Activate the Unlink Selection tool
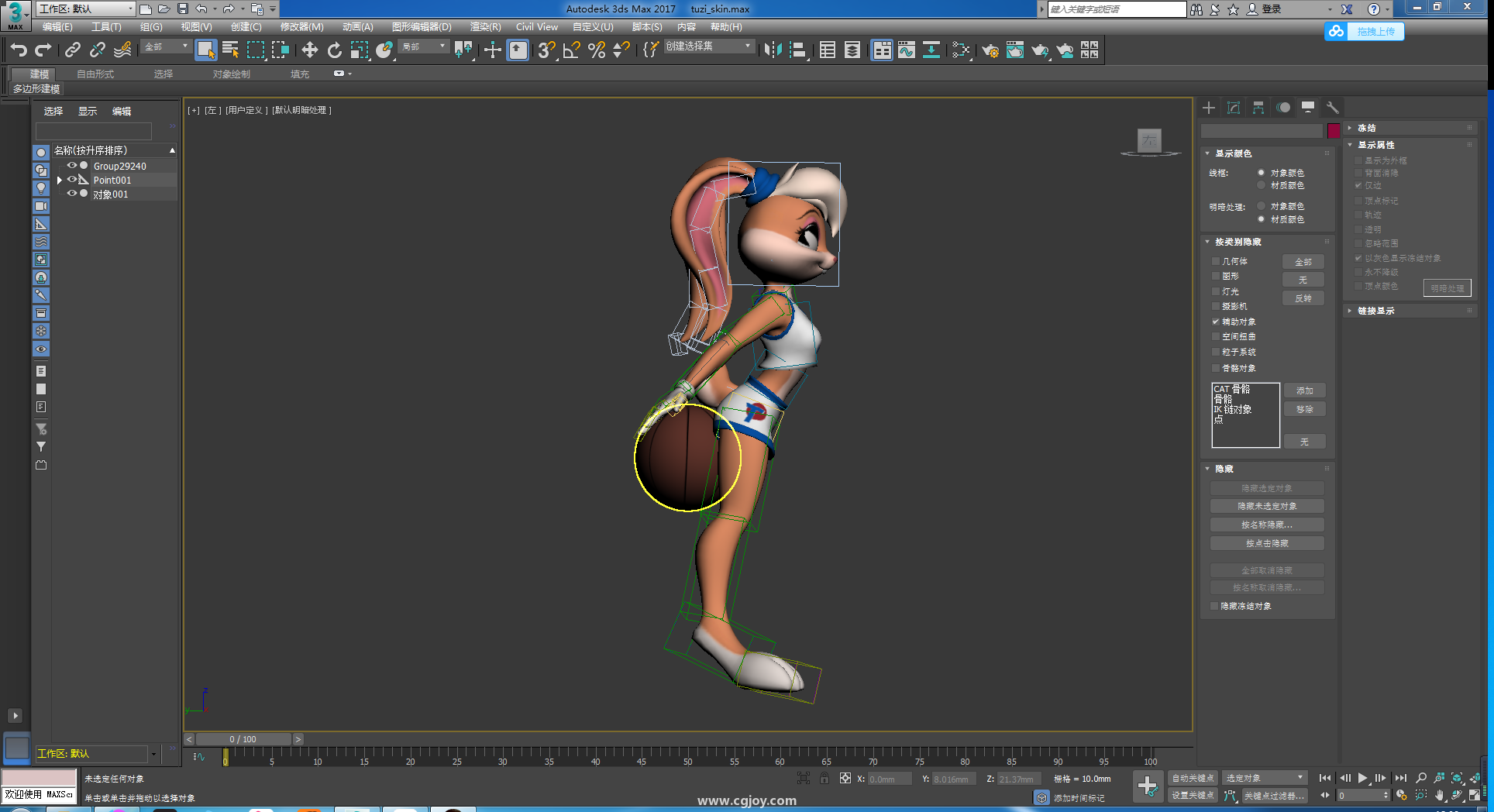This screenshot has height=812, width=1494. point(98,50)
